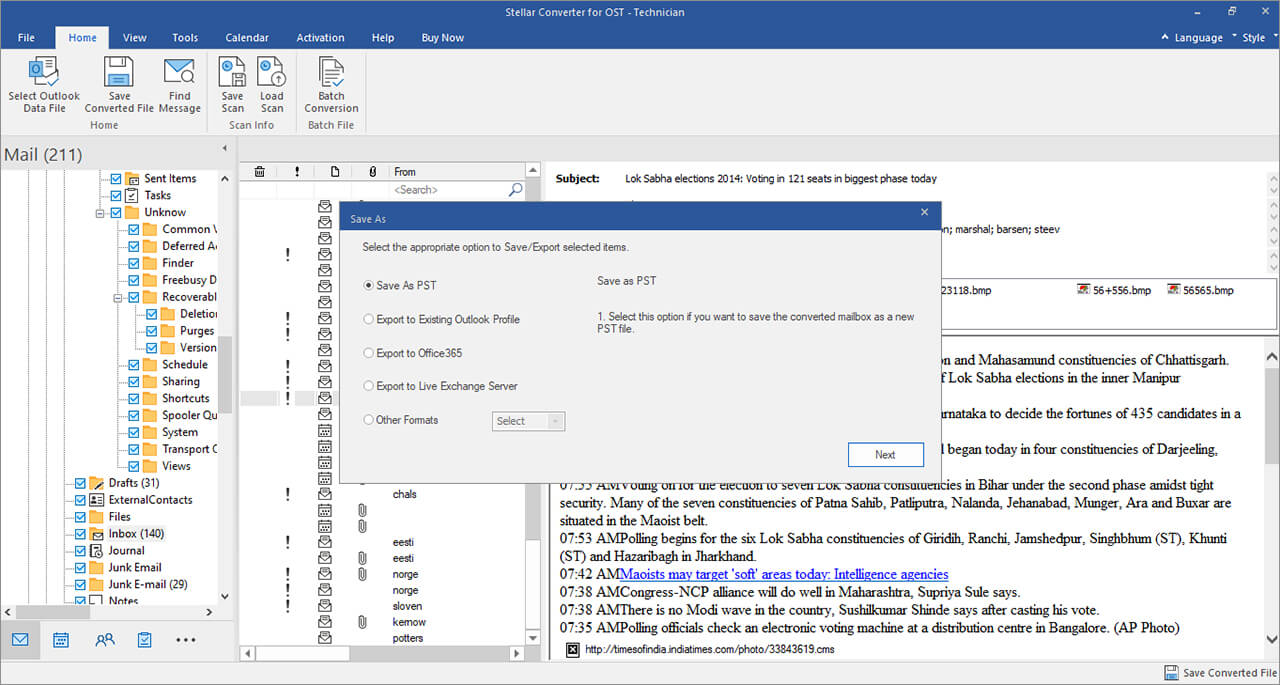Select Export to Live Exchange Server
The width and height of the screenshot is (1280, 685).
click(440, 386)
